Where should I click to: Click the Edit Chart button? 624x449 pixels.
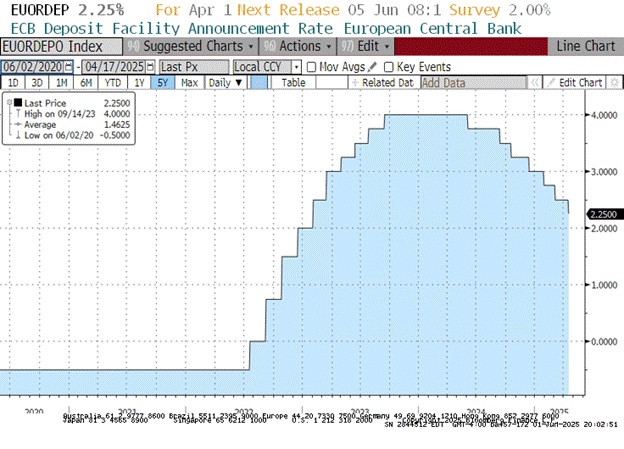575,83
